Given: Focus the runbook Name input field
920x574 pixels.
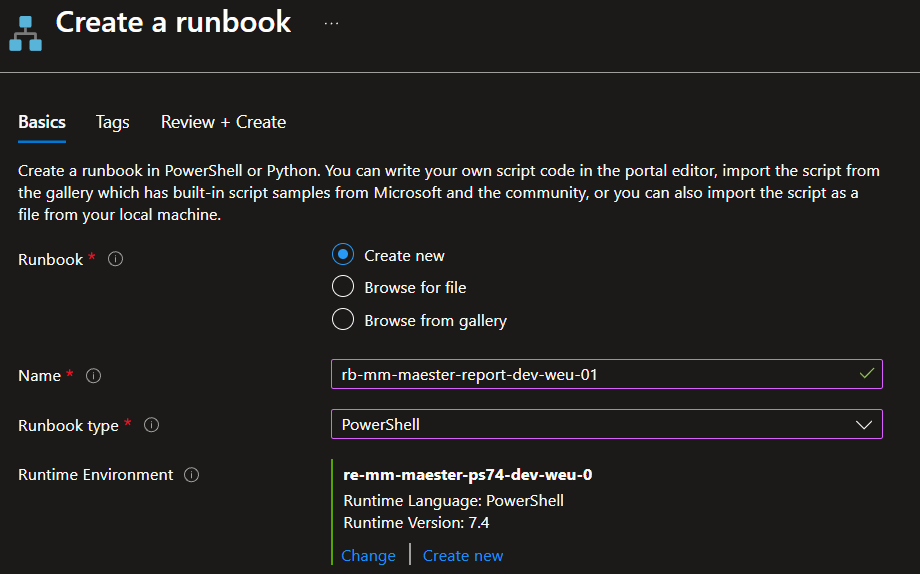Looking at the screenshot, I should click(607, 374).
